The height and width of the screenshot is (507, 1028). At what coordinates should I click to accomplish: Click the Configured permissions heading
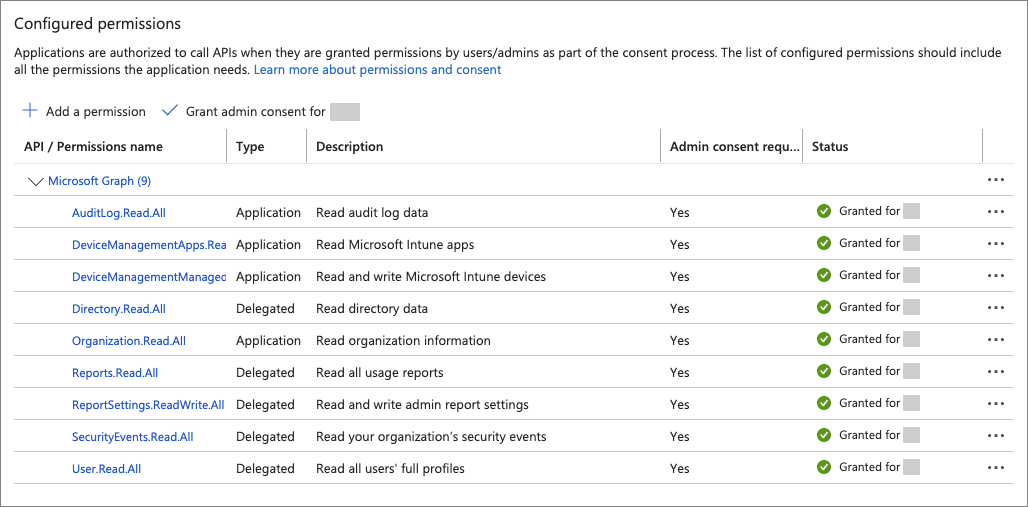pyautogui.click(x=97, y=24)
